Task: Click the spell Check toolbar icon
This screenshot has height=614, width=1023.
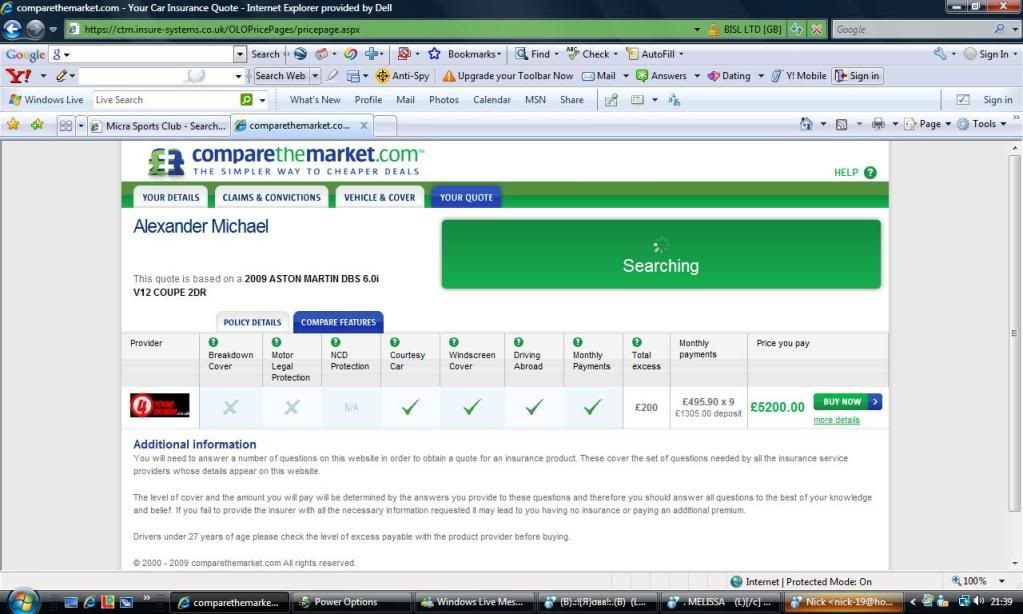Action: point(573,54)
